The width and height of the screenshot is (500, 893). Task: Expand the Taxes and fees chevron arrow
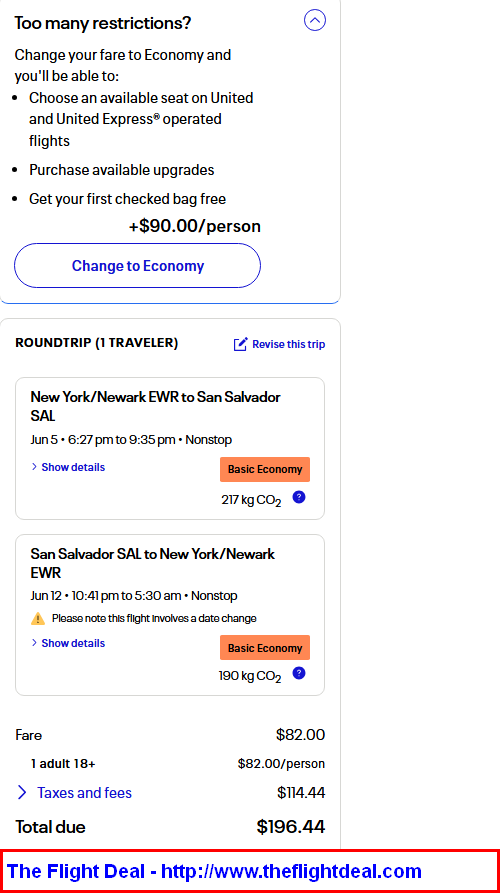tap(22, 793)
